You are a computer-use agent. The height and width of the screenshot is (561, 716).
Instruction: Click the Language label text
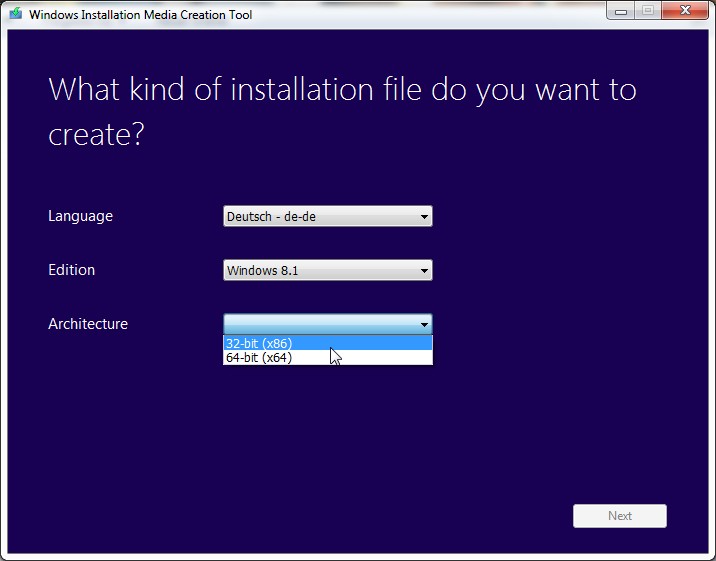(x=80, y=216)
